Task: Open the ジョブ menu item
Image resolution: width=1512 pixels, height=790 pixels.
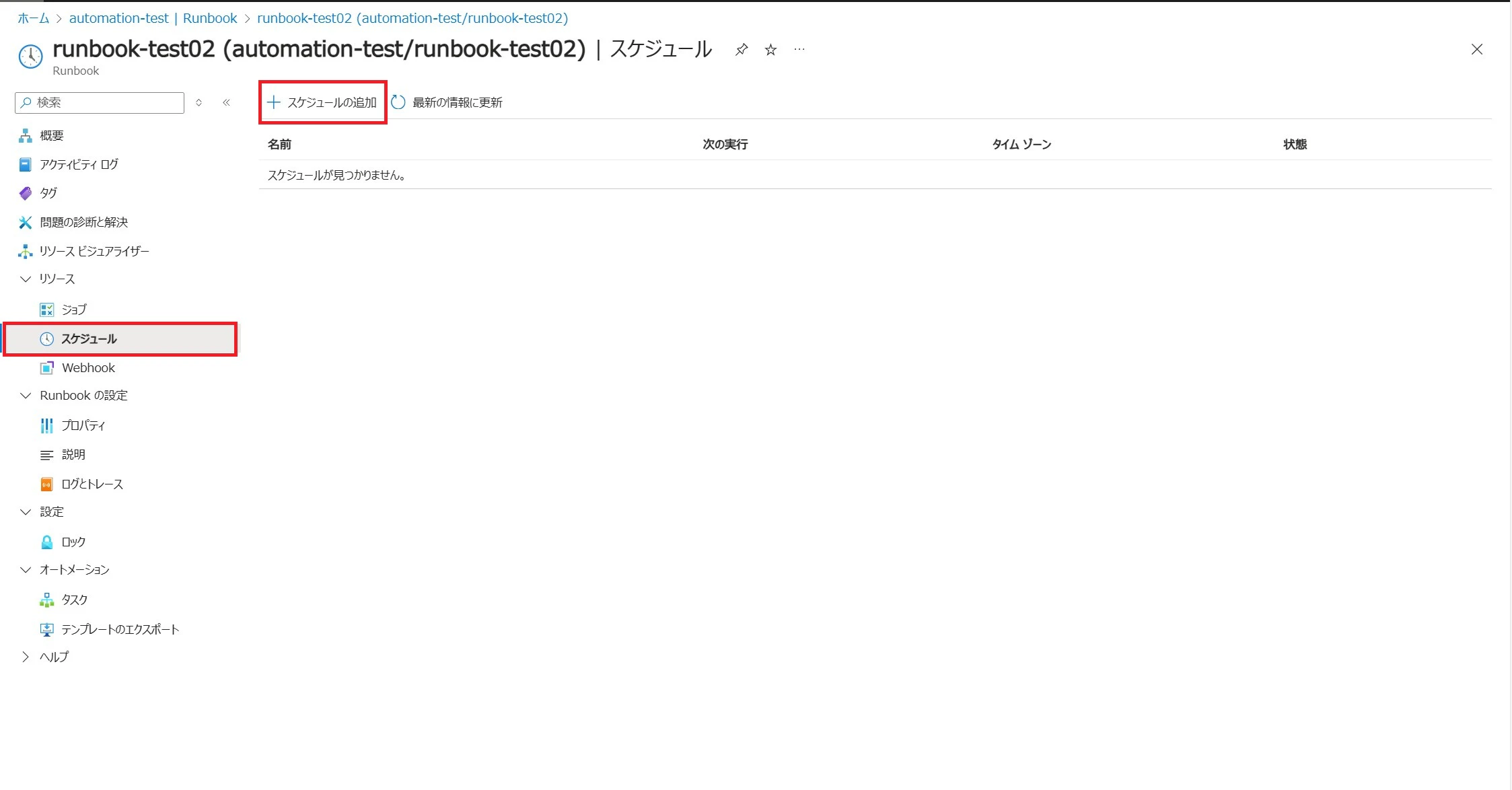Action: click(74, 310)
